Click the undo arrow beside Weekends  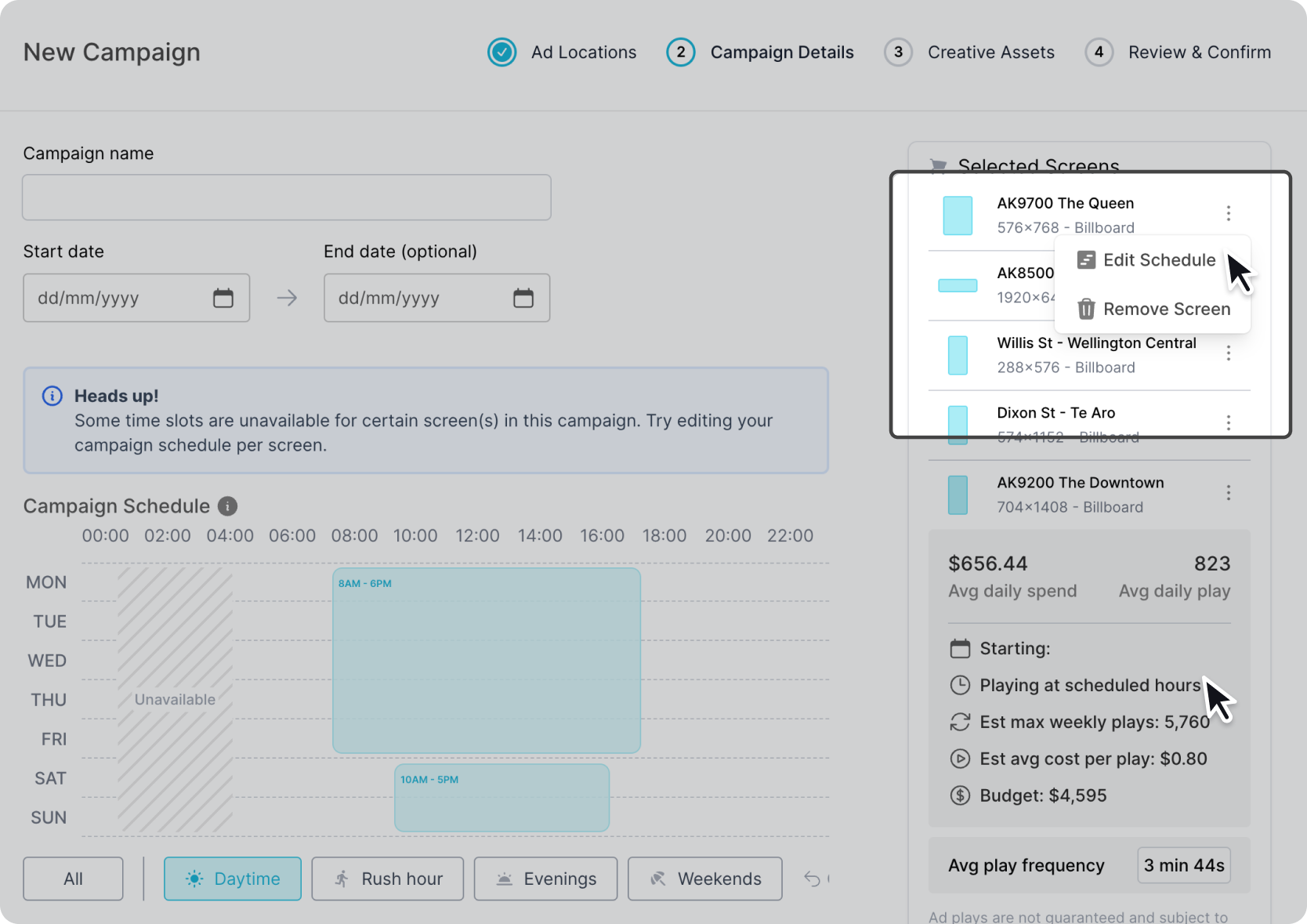[x=813, y=879]
